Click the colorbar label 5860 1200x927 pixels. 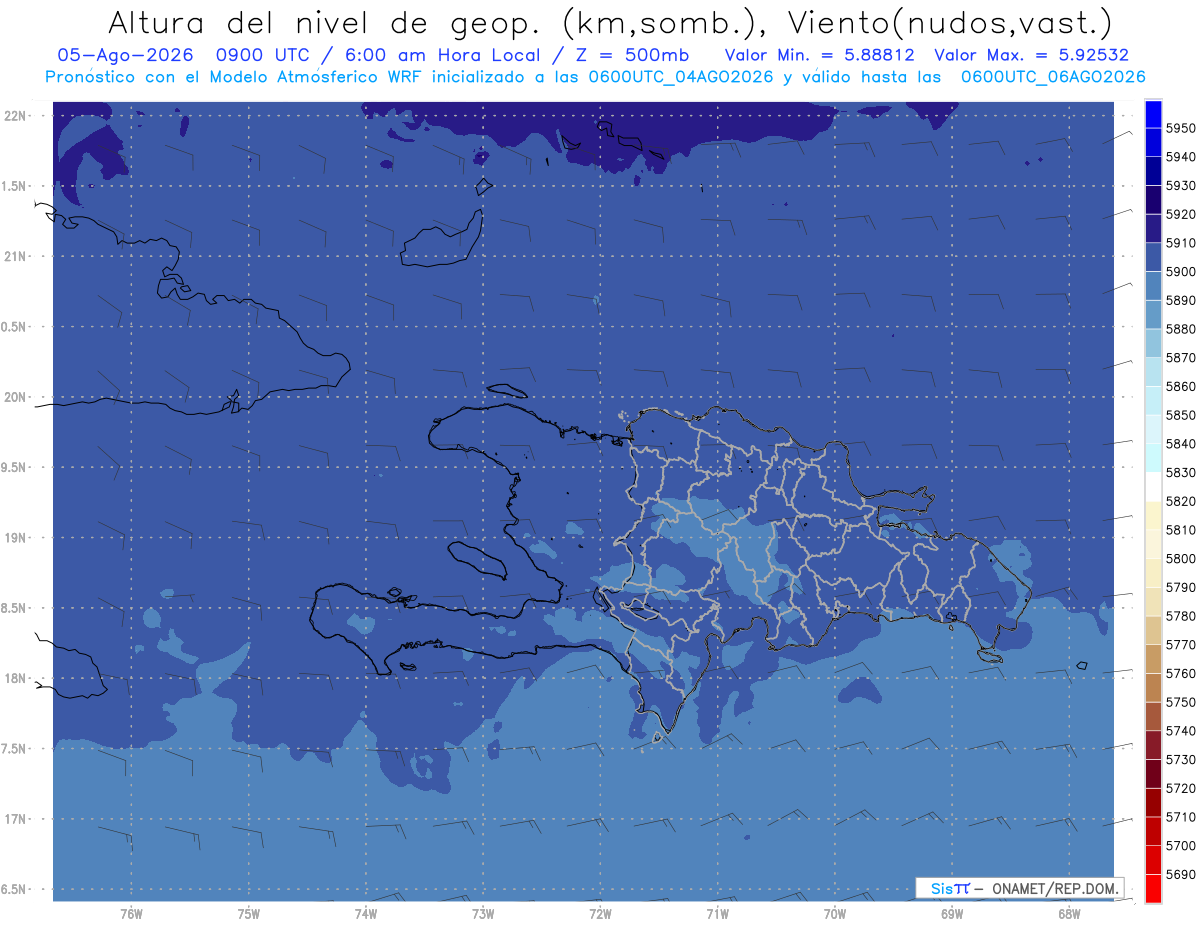1180,386
